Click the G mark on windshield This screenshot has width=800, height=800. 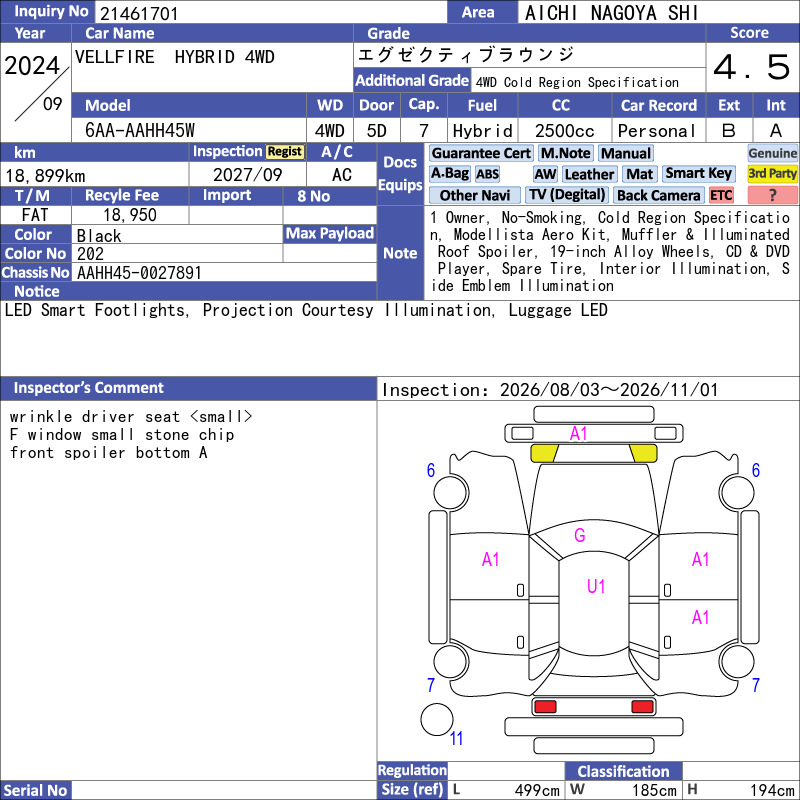580,535
